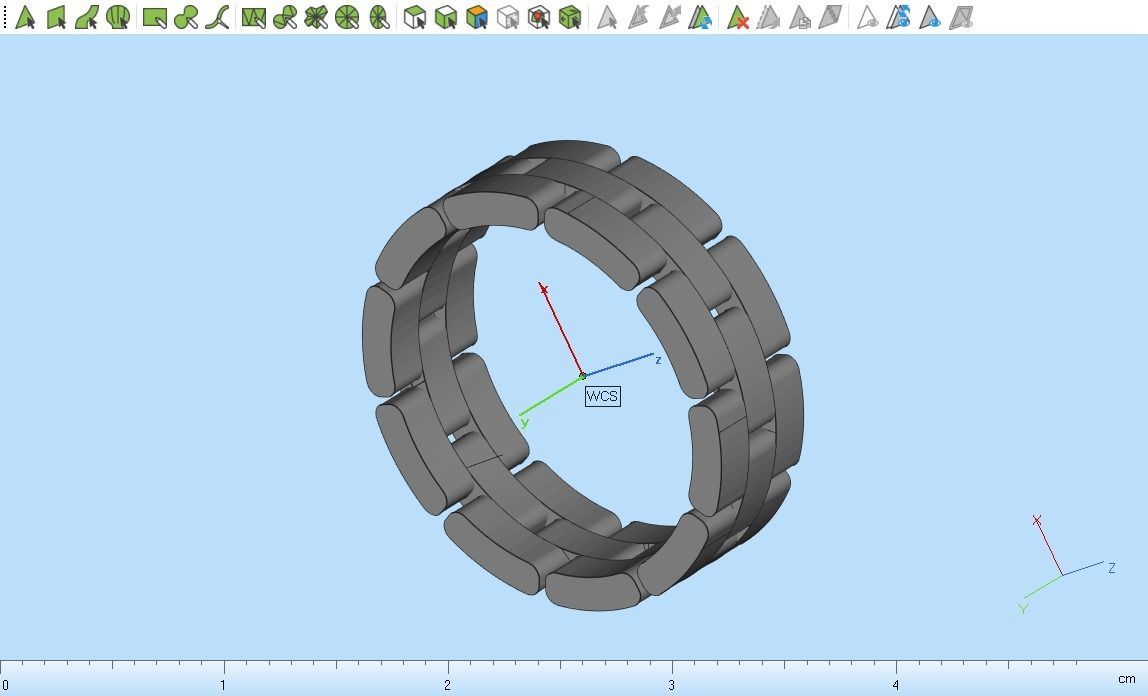Pick the cube with green top icon
Screen dimensions: 1148x696
coord(415,18)
